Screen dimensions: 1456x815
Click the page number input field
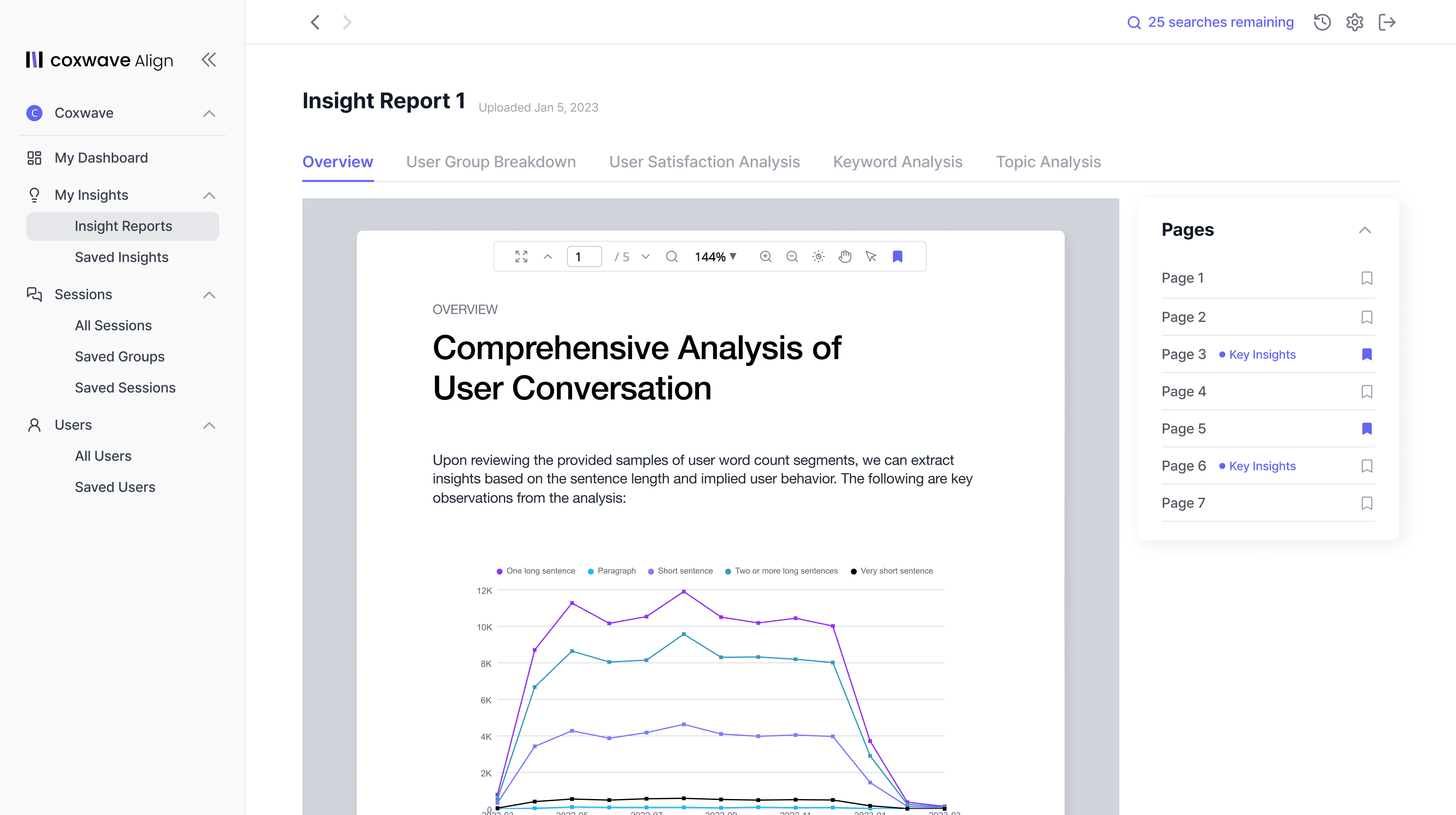[584, 256]
